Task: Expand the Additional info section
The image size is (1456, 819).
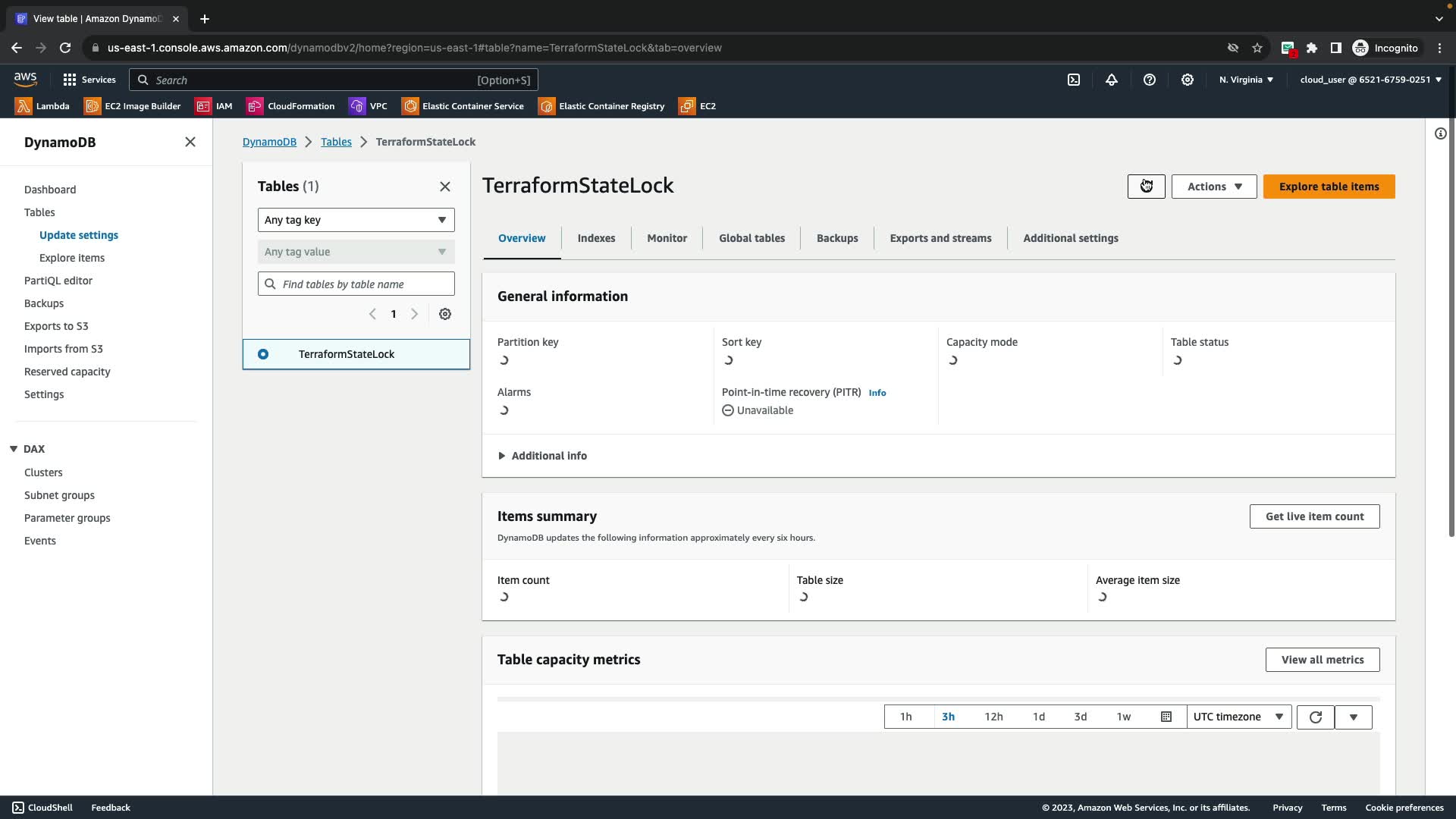Action: 542,456
